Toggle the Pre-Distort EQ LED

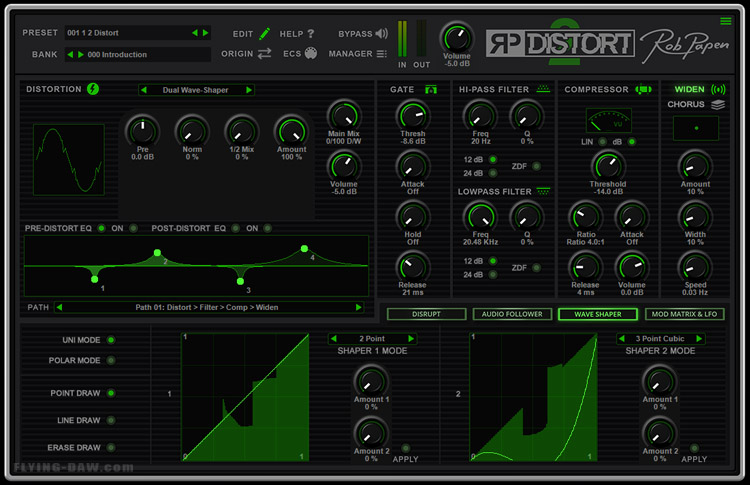point(101,228)
